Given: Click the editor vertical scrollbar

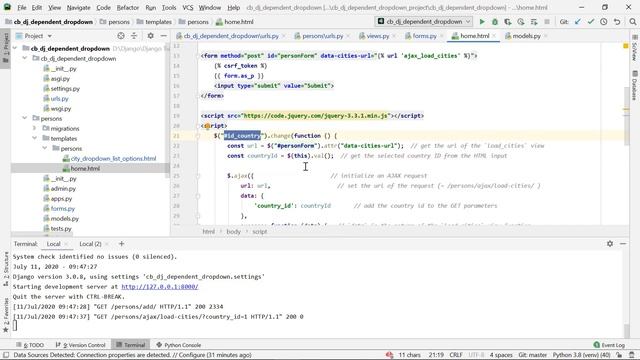Looking at the screenshot, I should click(627, 116).
